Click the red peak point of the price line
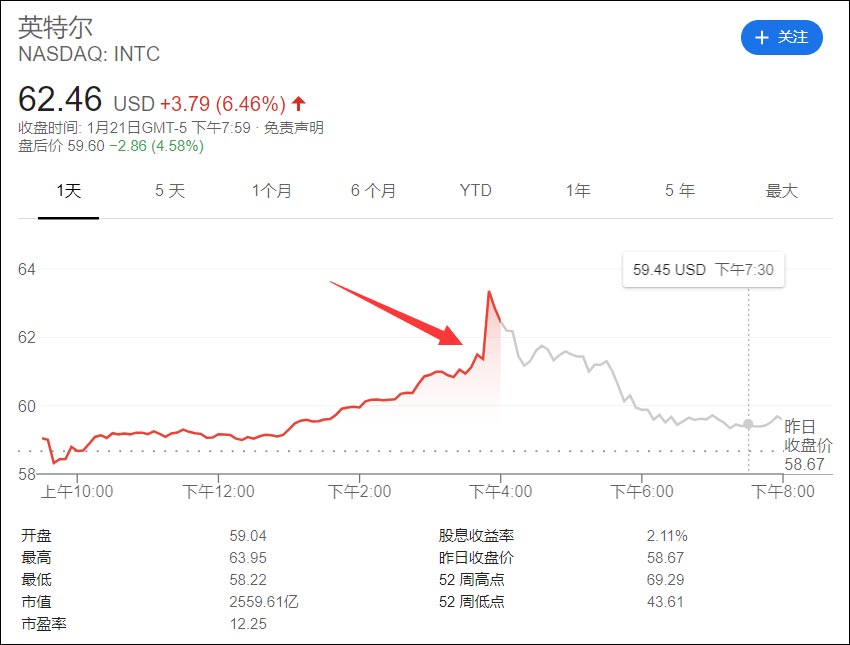 (x=488, y=291)
